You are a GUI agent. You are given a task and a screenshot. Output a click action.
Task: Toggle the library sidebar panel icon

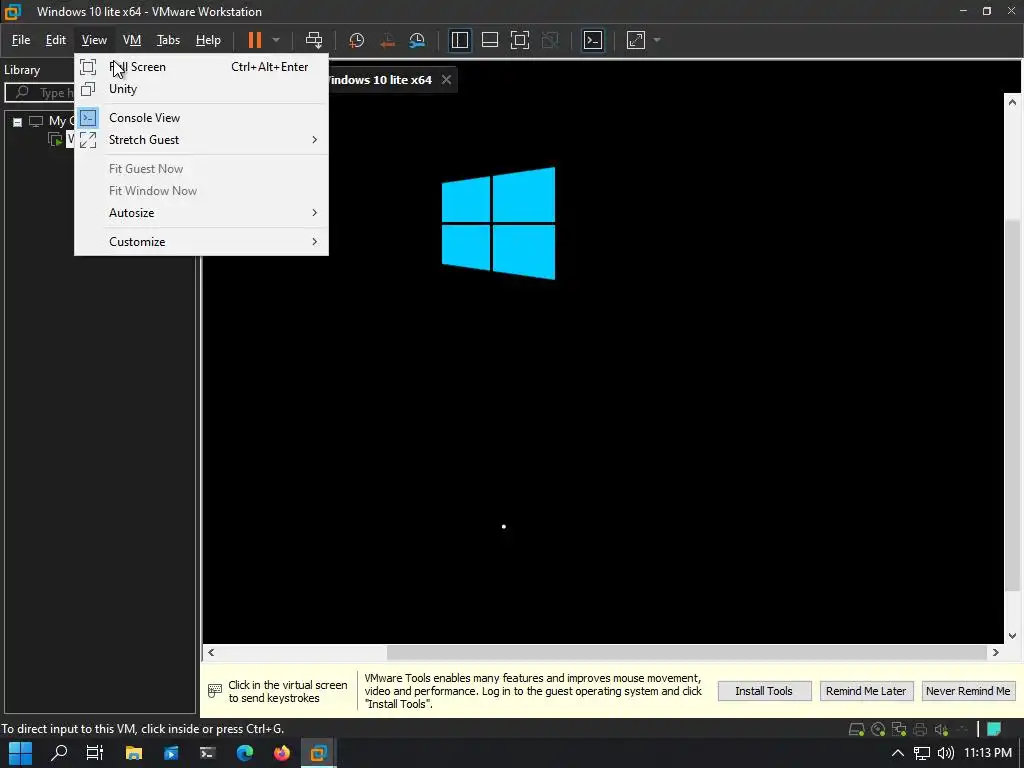pos(459,40)
